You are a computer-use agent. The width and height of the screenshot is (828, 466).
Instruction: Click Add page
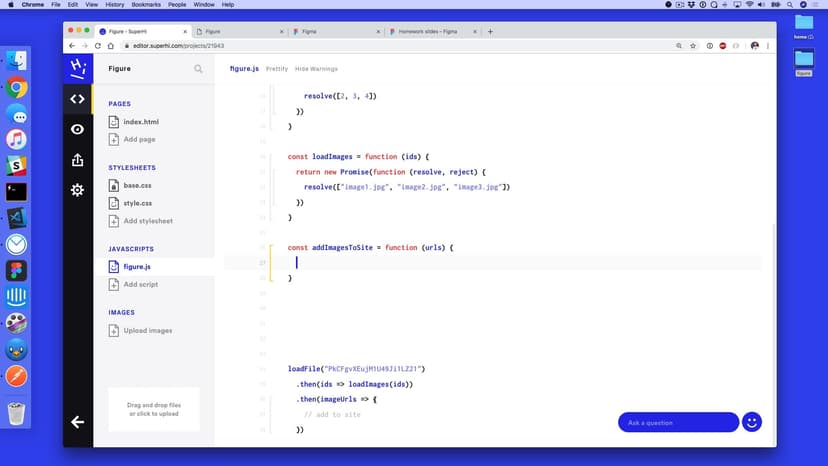pyautogui.click(x=139, y=139)
